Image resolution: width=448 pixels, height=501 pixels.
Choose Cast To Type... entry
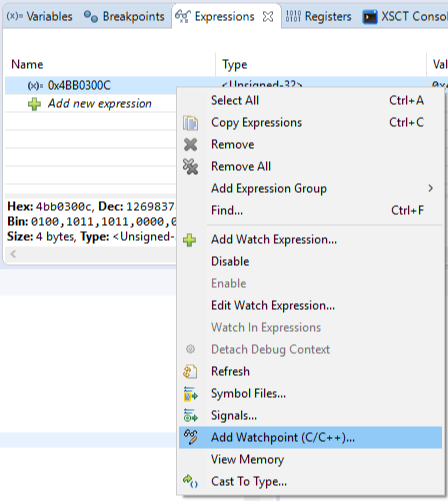coord(310,481)
